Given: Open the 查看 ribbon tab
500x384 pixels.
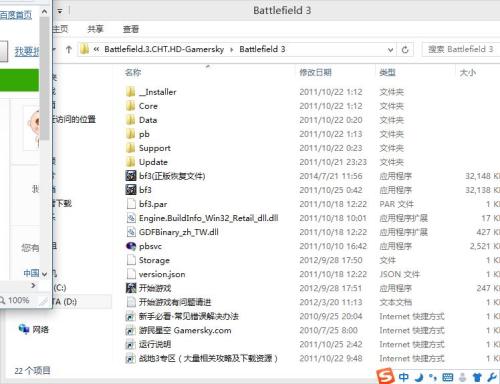Looking at the screenshot, I should pyautogui.click(x=131, y=29).
